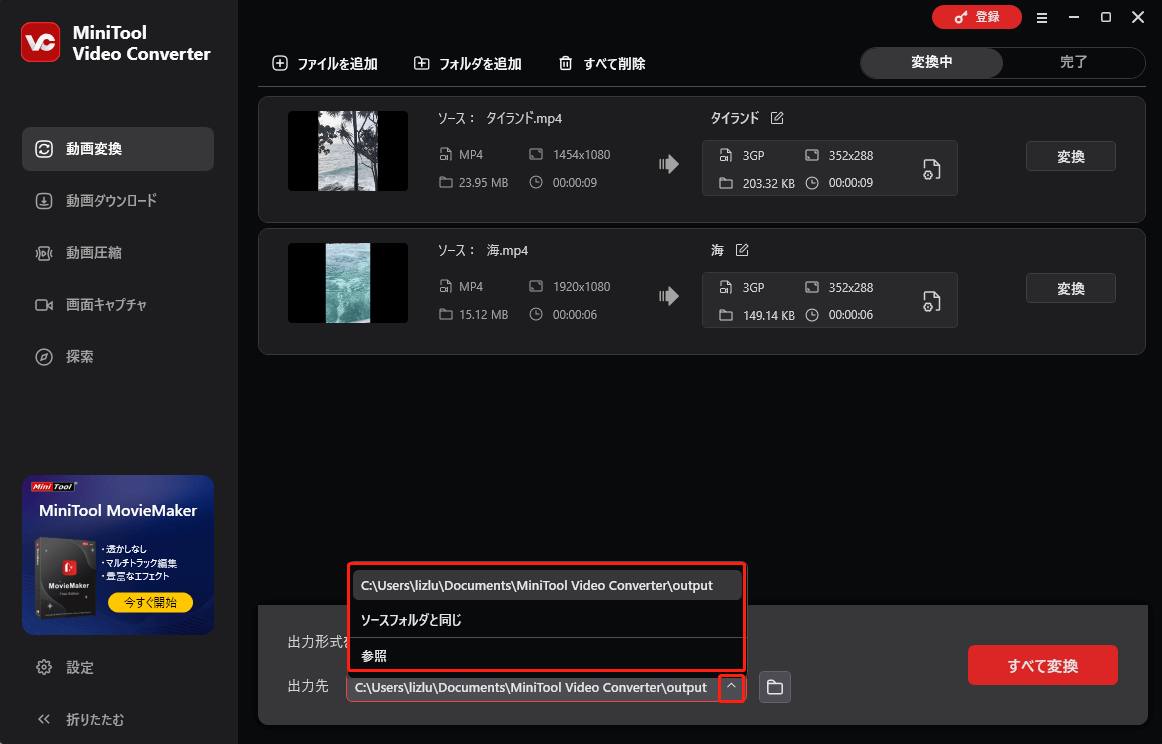The height and width of the screenshot is (744, 1162).
Task: Click the 3GP format icon for 海
Action: tap(726, 288)
